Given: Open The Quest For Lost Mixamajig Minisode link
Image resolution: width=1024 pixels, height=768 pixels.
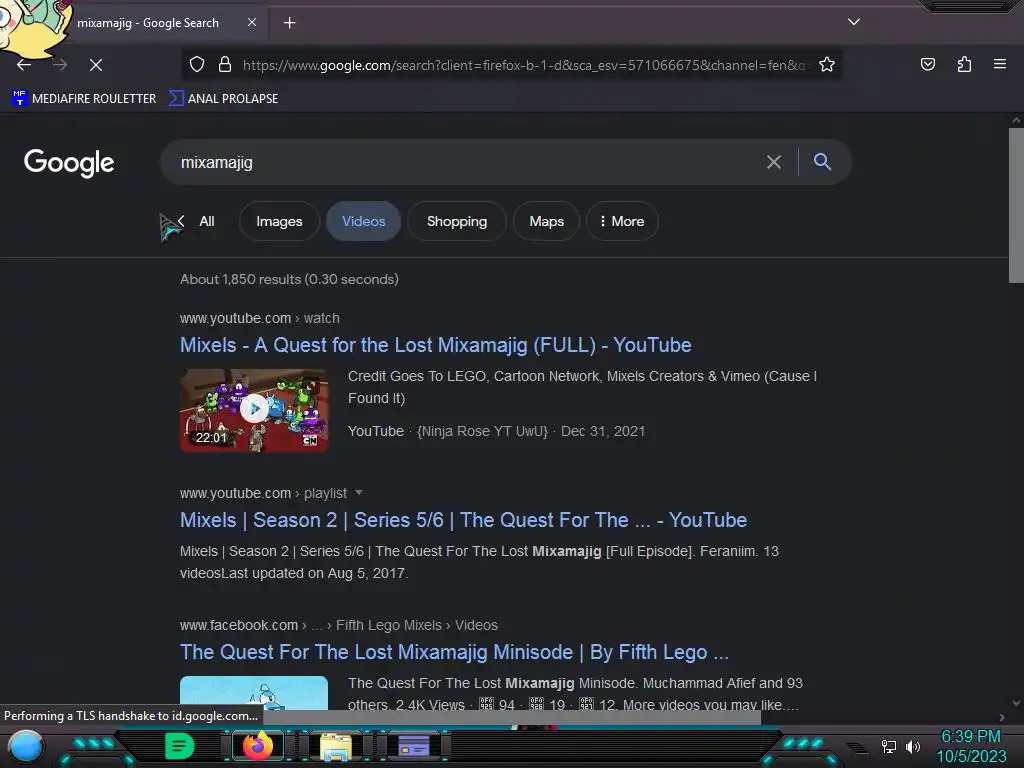Looking at the screenshot, I should (x=454, y=652).
